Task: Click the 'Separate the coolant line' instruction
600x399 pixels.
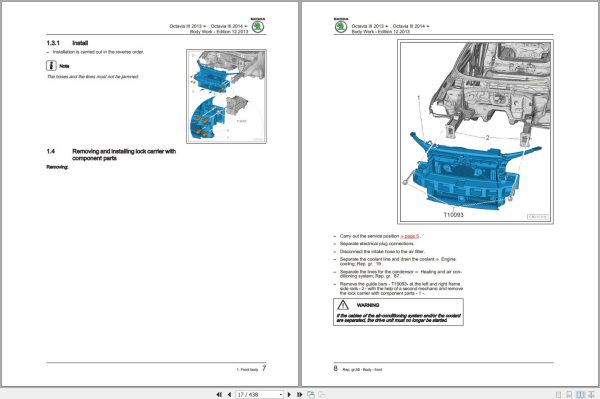Action: click(x=398, y=262)
